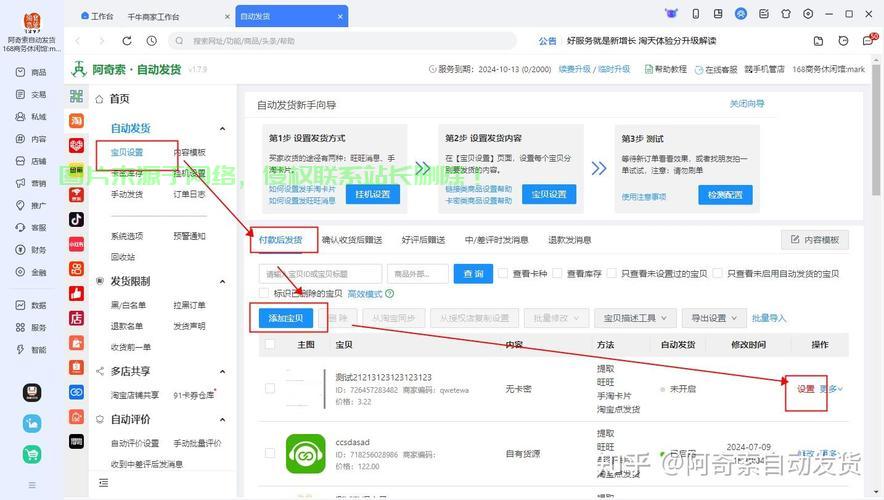Collapse the 多店共享 menu section
Screen dimensions: 884x500
(222, 371)
